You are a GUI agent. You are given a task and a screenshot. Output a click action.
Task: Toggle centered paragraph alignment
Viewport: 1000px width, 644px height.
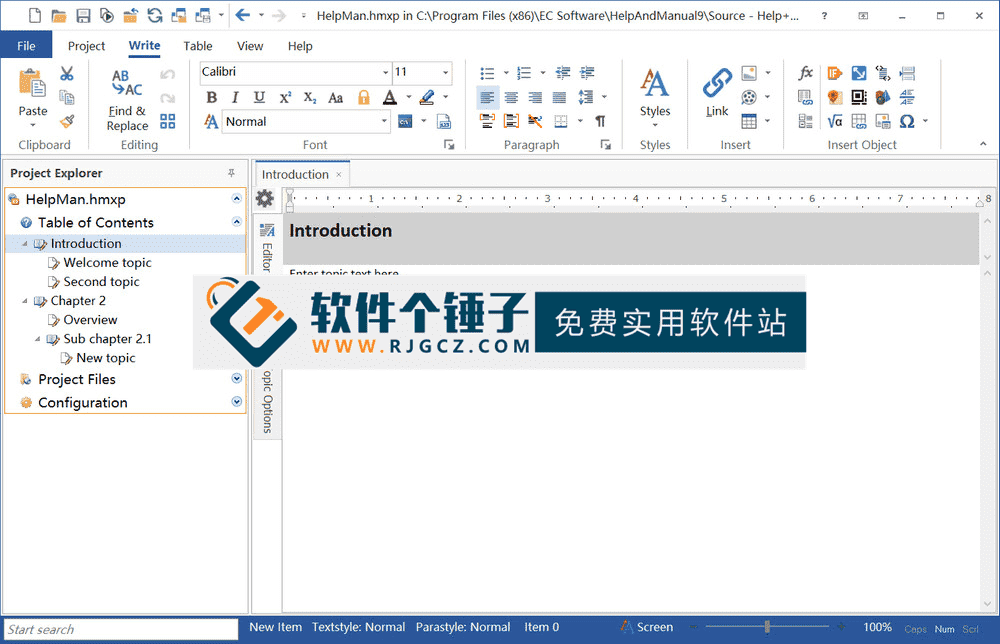pyautogui.click(x=511, y=97)
